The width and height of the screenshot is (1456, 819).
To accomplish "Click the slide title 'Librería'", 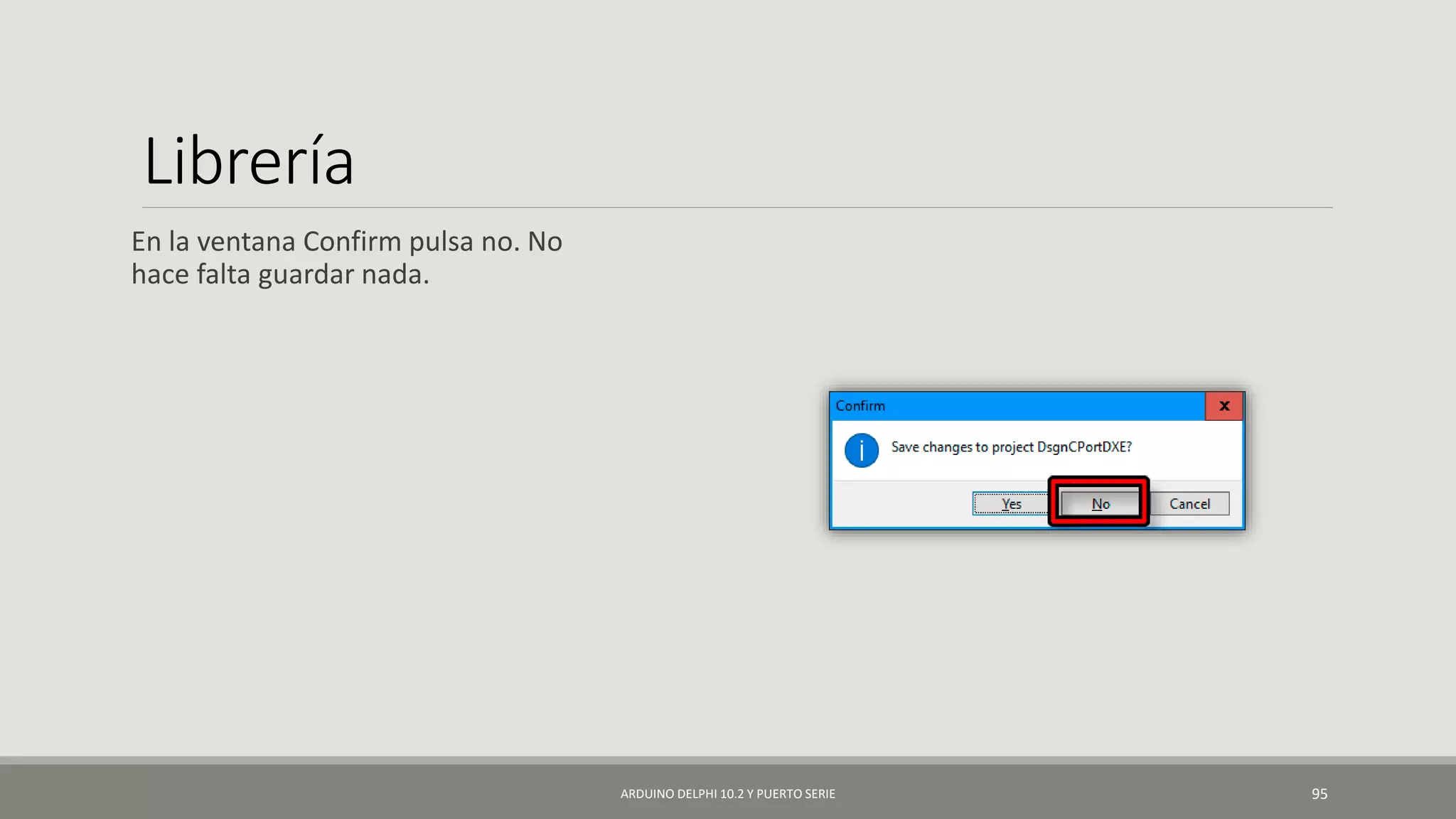I will click(249, 161).
